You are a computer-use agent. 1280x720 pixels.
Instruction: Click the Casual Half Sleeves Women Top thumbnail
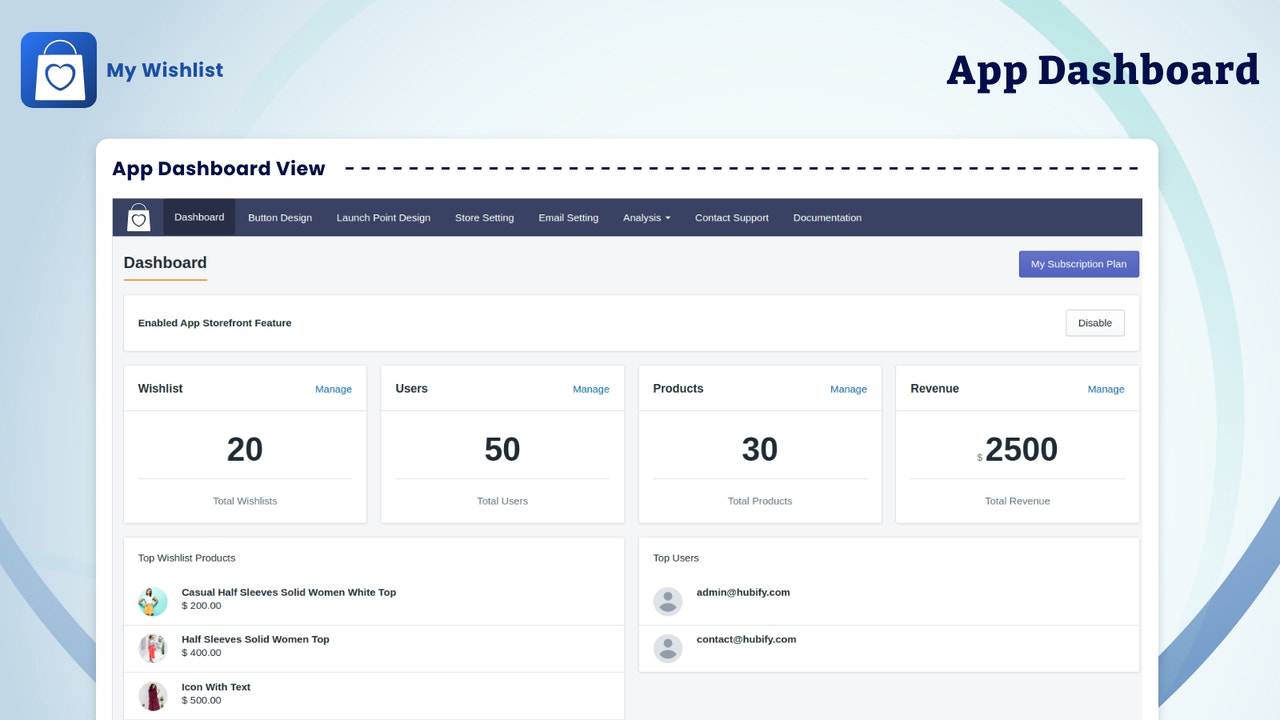click(x=152, y=600)
